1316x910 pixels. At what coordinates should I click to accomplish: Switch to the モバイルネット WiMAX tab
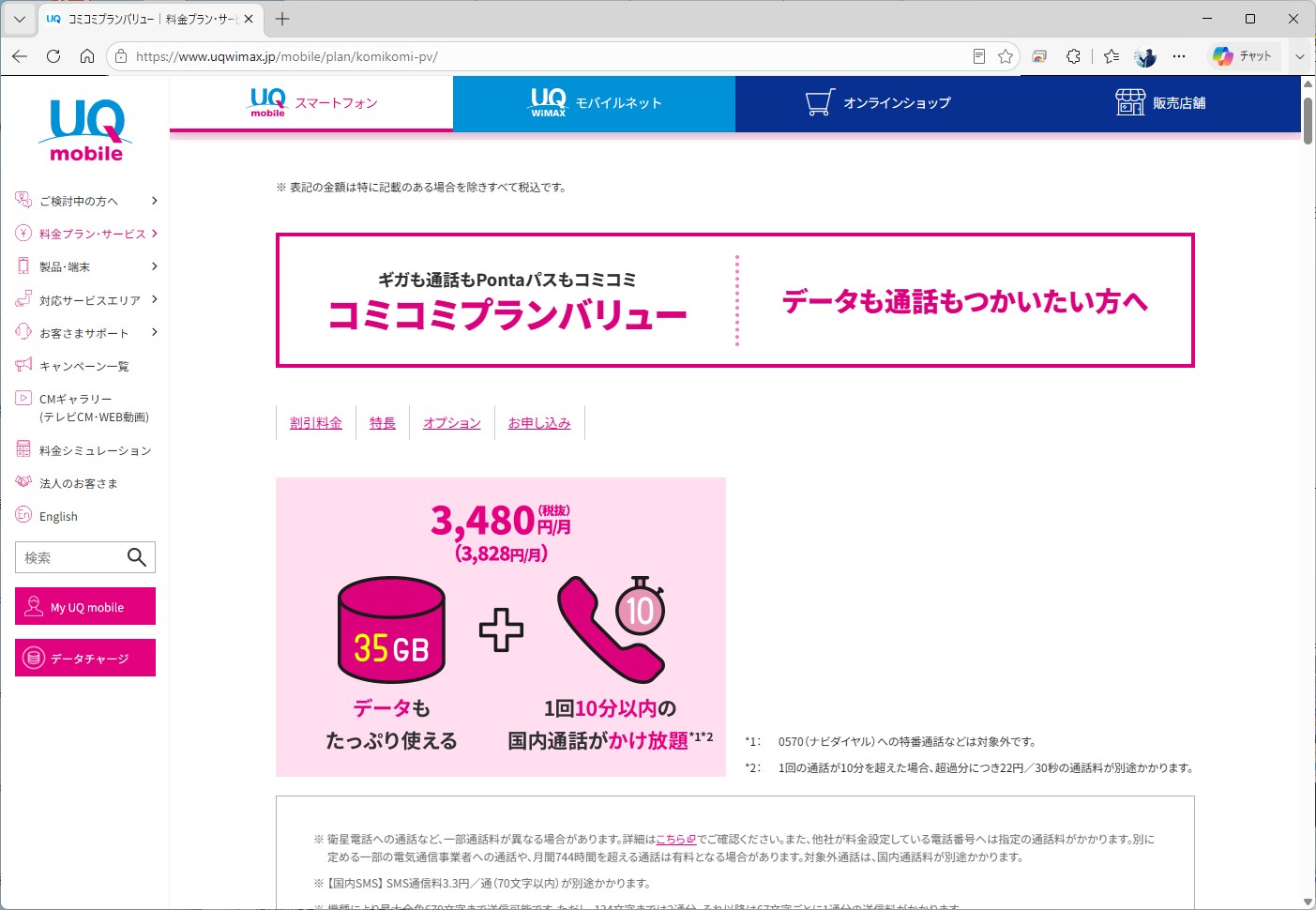pyautogui.click(x=594, y=103)
